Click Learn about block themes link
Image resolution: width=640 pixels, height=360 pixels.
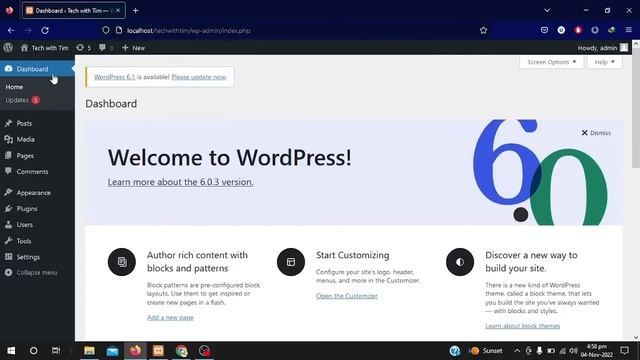[x=522, y=326]
